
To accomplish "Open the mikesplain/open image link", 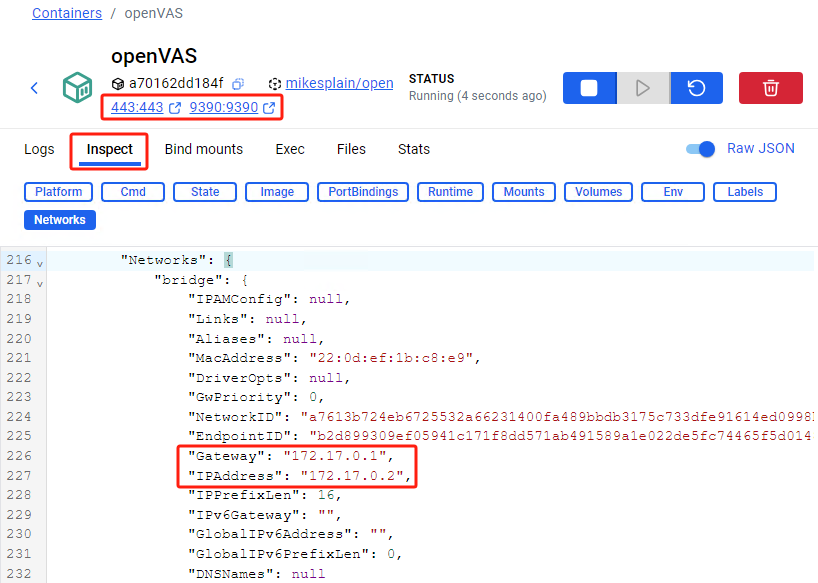I will tap(339, 83).
